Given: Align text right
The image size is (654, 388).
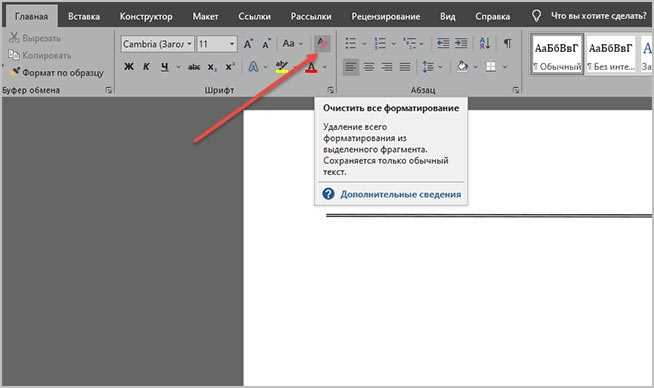Looking at the screenshot, I should (387, 67).
